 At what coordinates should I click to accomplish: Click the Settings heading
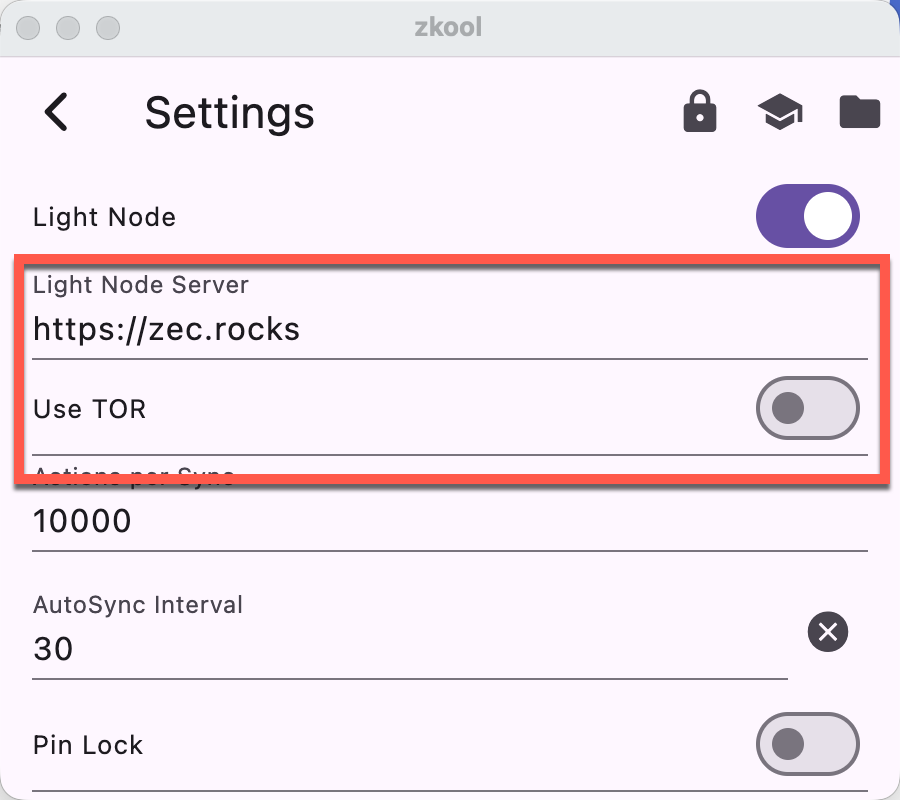pos(229,112)
